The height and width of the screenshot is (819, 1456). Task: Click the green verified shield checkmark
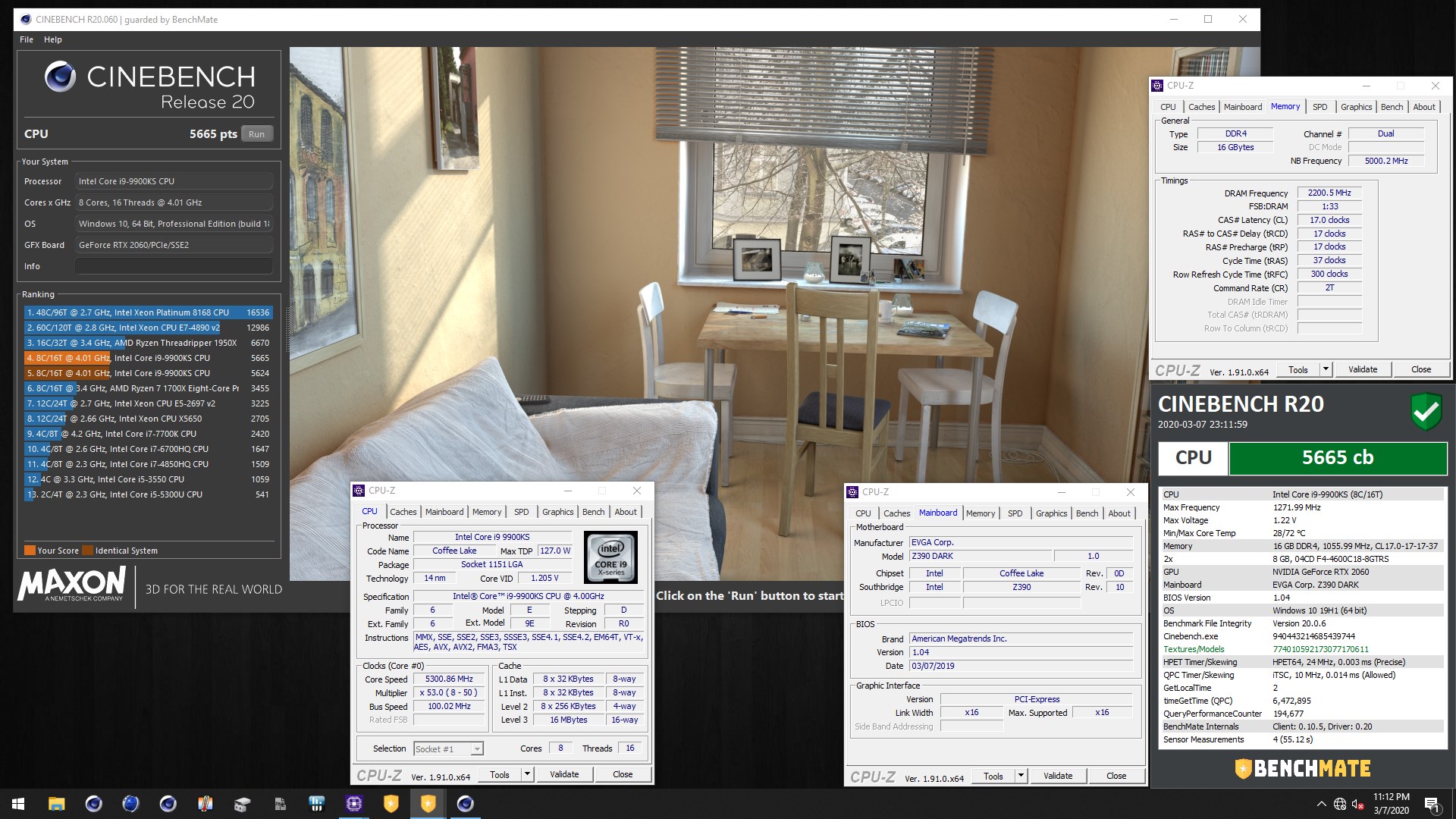[x=1426, y=412]
